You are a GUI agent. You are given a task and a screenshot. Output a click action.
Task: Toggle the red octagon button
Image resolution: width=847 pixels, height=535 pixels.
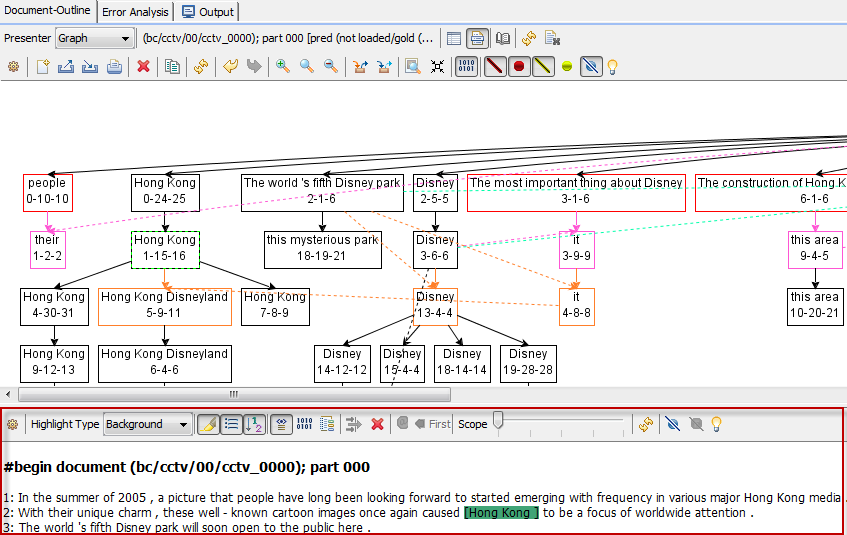click(x=519, y=66)
